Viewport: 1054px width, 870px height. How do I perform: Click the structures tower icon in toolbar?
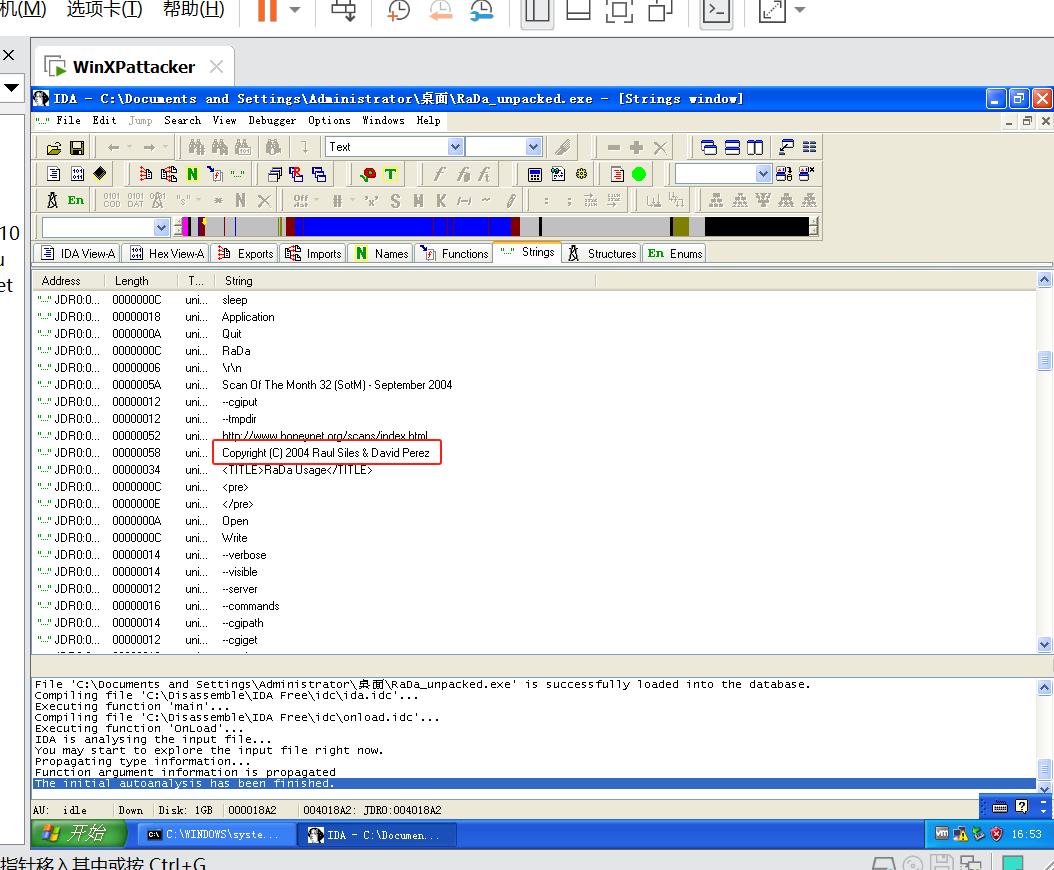(x=52, y=200)
